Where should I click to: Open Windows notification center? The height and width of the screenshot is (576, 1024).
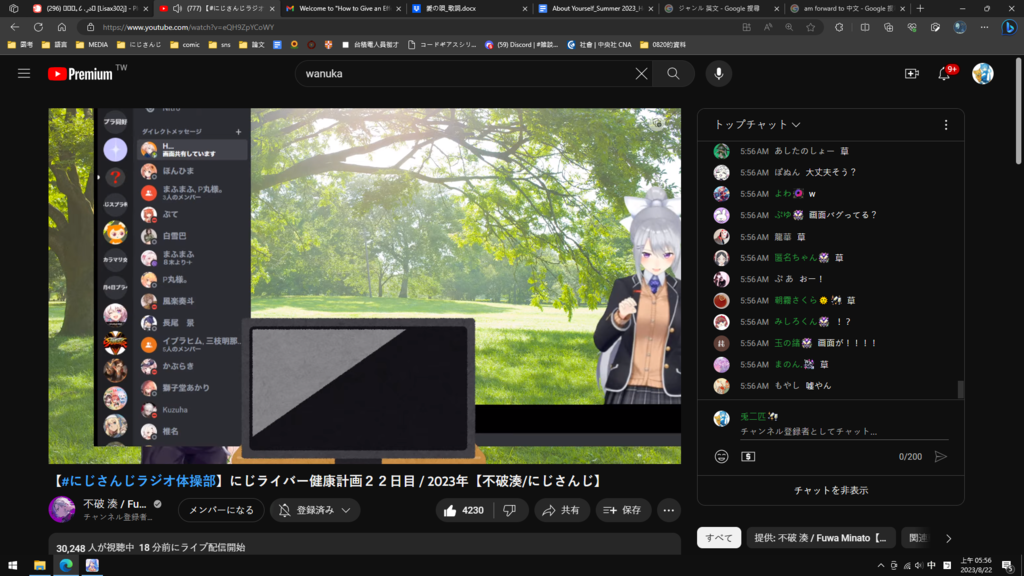(1008, 566)
